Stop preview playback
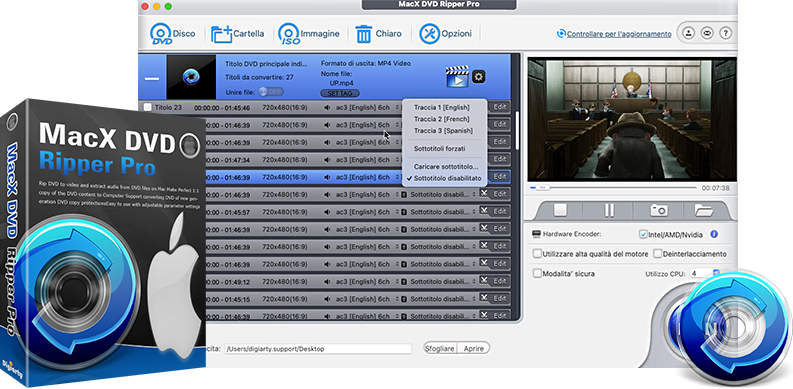 tap(560, 210)
